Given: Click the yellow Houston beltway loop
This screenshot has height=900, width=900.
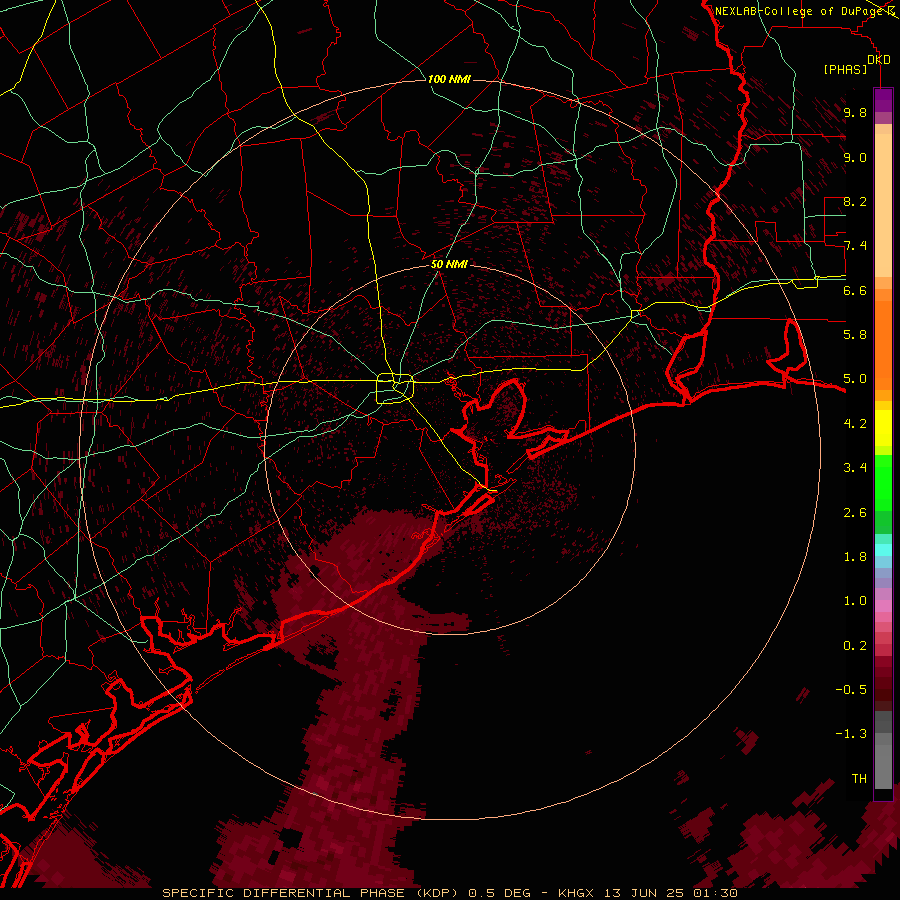Looking at the screenshot, I should click(x=395, y=389).
